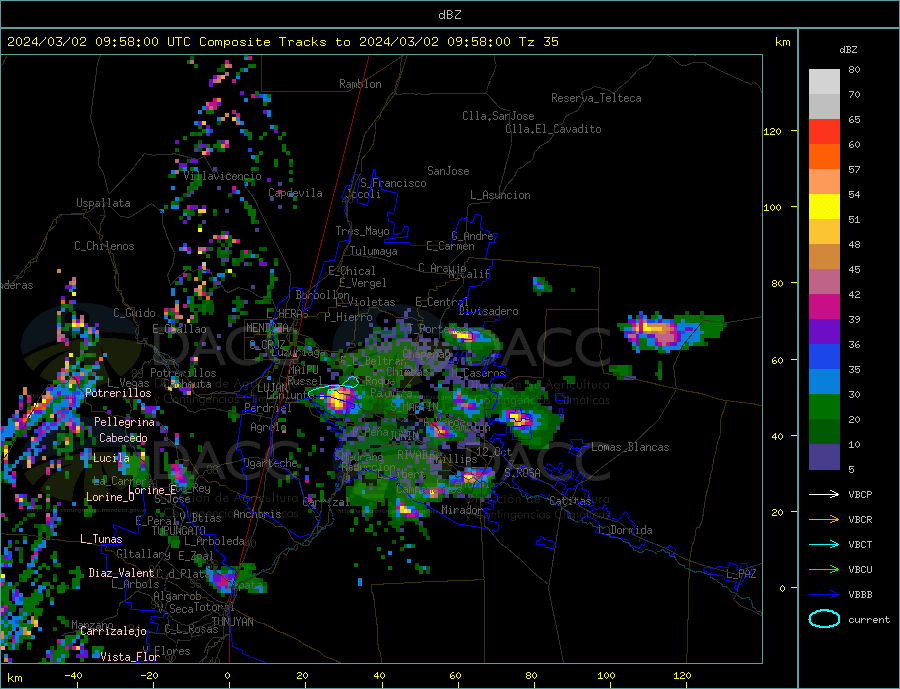
Task: Click the 'S_Francisco' place label
Action: (x=393, y=183)
